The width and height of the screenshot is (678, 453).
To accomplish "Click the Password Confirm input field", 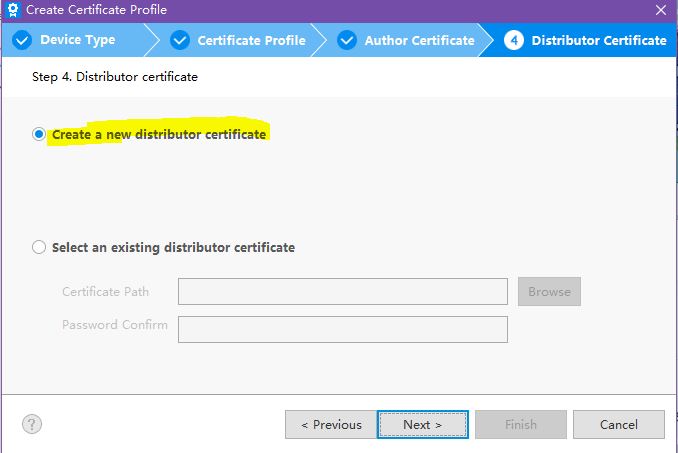I will tap(343, 329).
